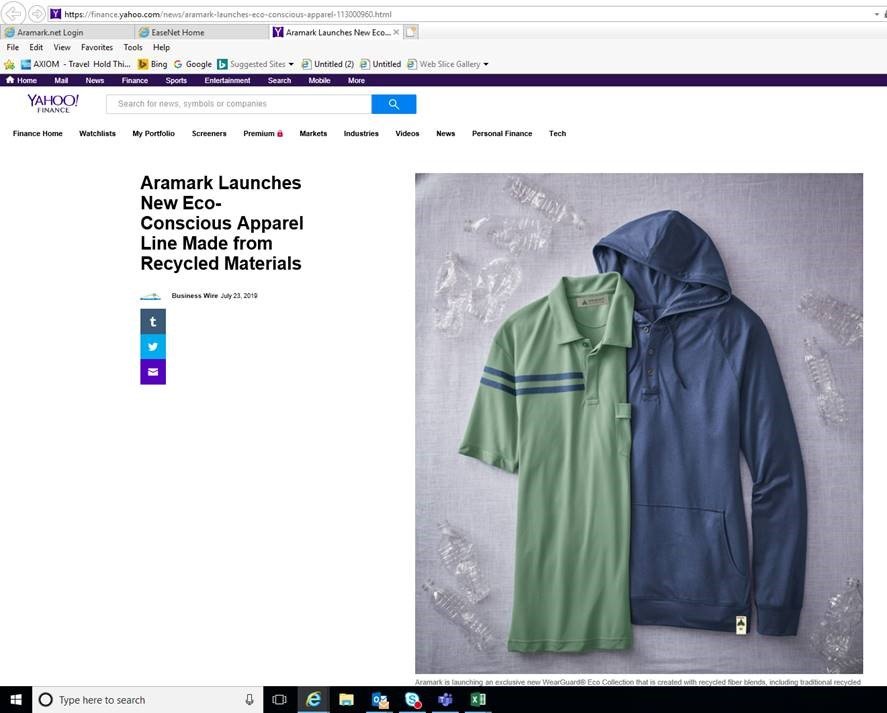Click the Business Wire source link

tap(194, 295)
